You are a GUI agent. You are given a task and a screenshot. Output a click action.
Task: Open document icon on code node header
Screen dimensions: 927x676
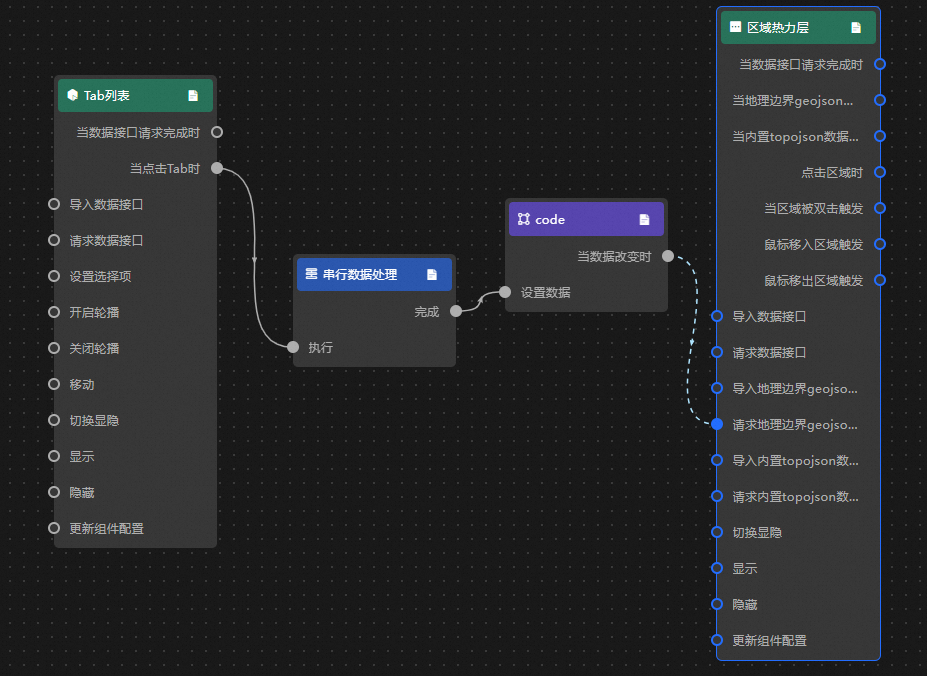pyautogui.click(x=644, y=219)
